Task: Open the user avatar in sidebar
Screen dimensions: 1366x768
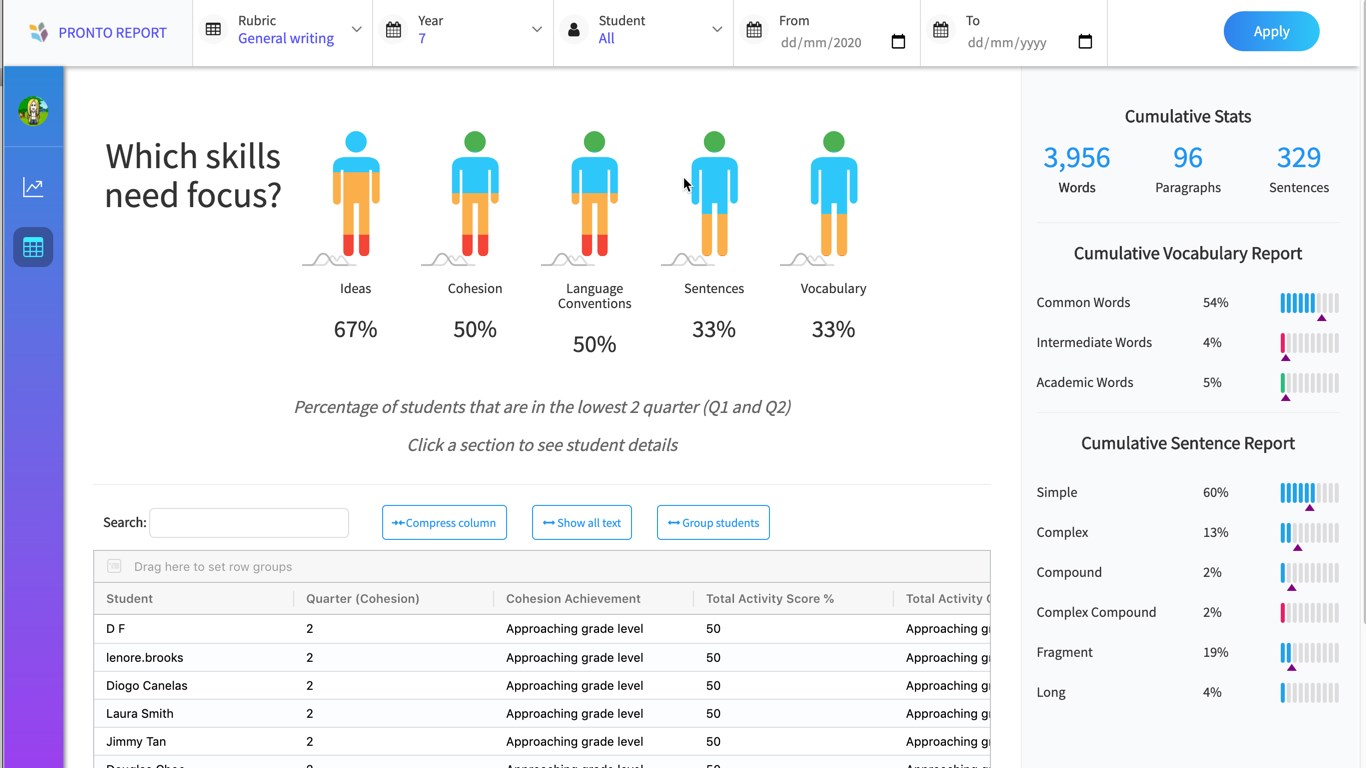Action: pos(33,110)
